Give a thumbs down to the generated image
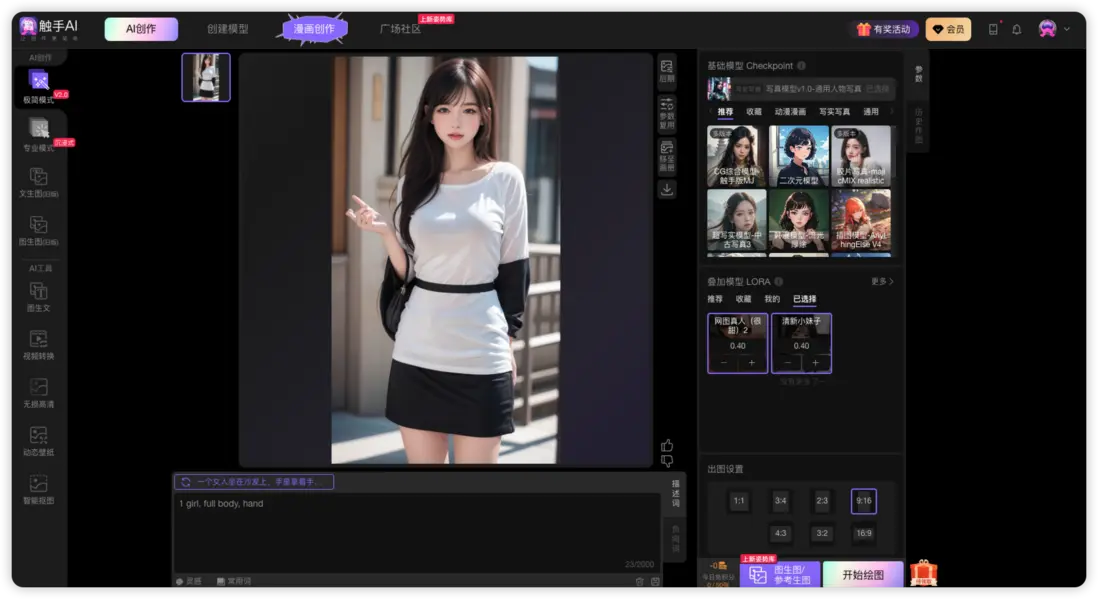The image size is (1098, 599). click(x=665, y=461)
